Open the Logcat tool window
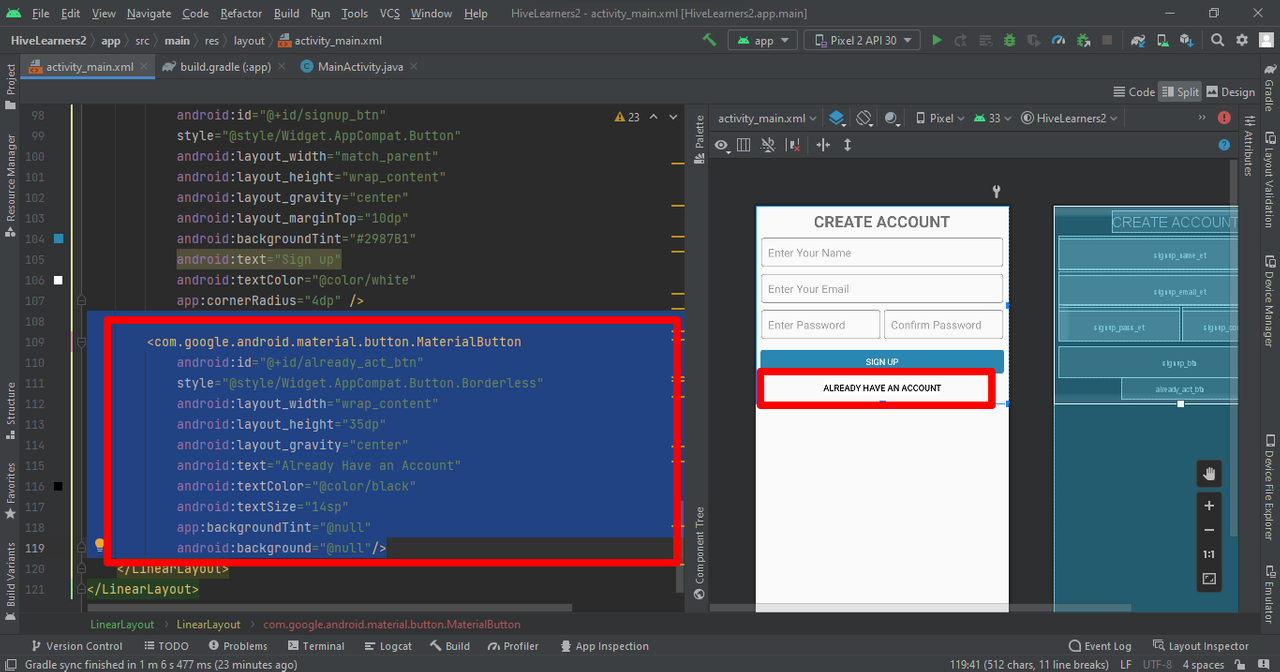Viewport: 1280px width, 672px height. point(388,646)
